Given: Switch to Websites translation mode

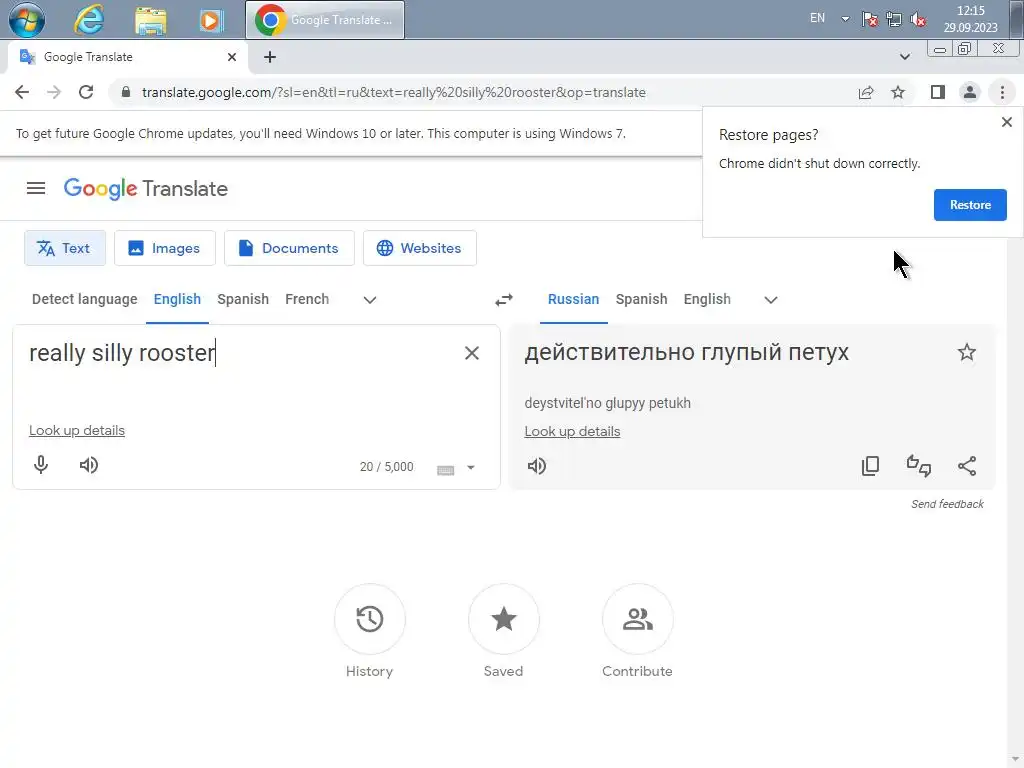Looking at the screenshot, I should pos(419,248).
